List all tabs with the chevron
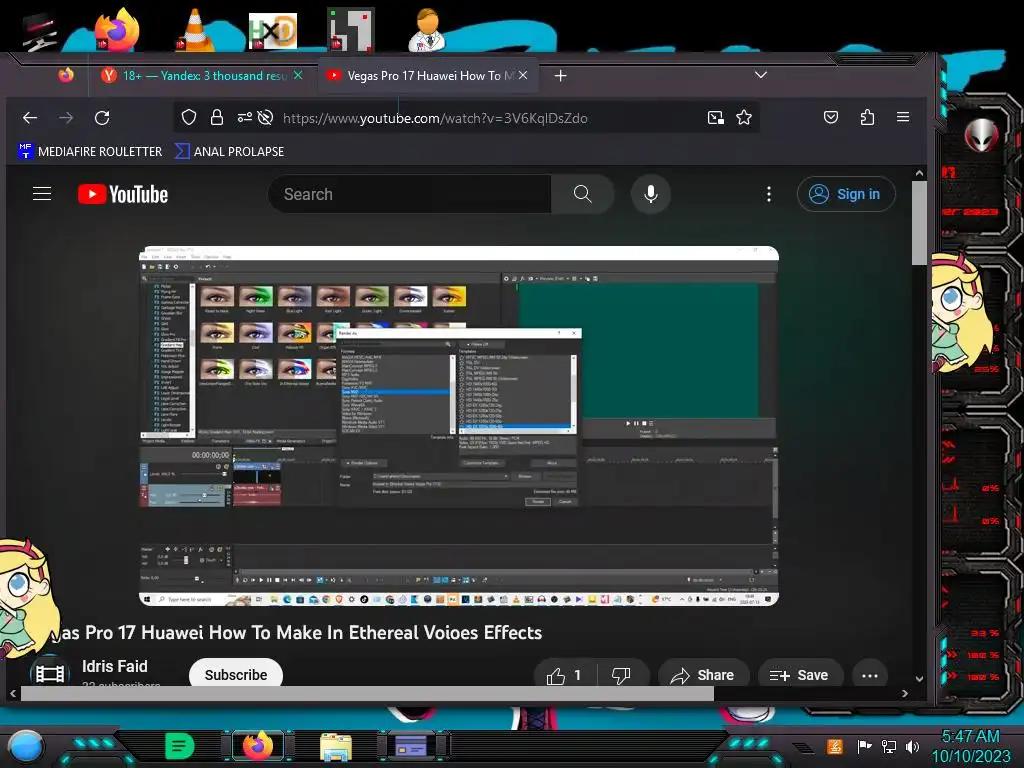1024x768 pixels. tap(761, 74)
